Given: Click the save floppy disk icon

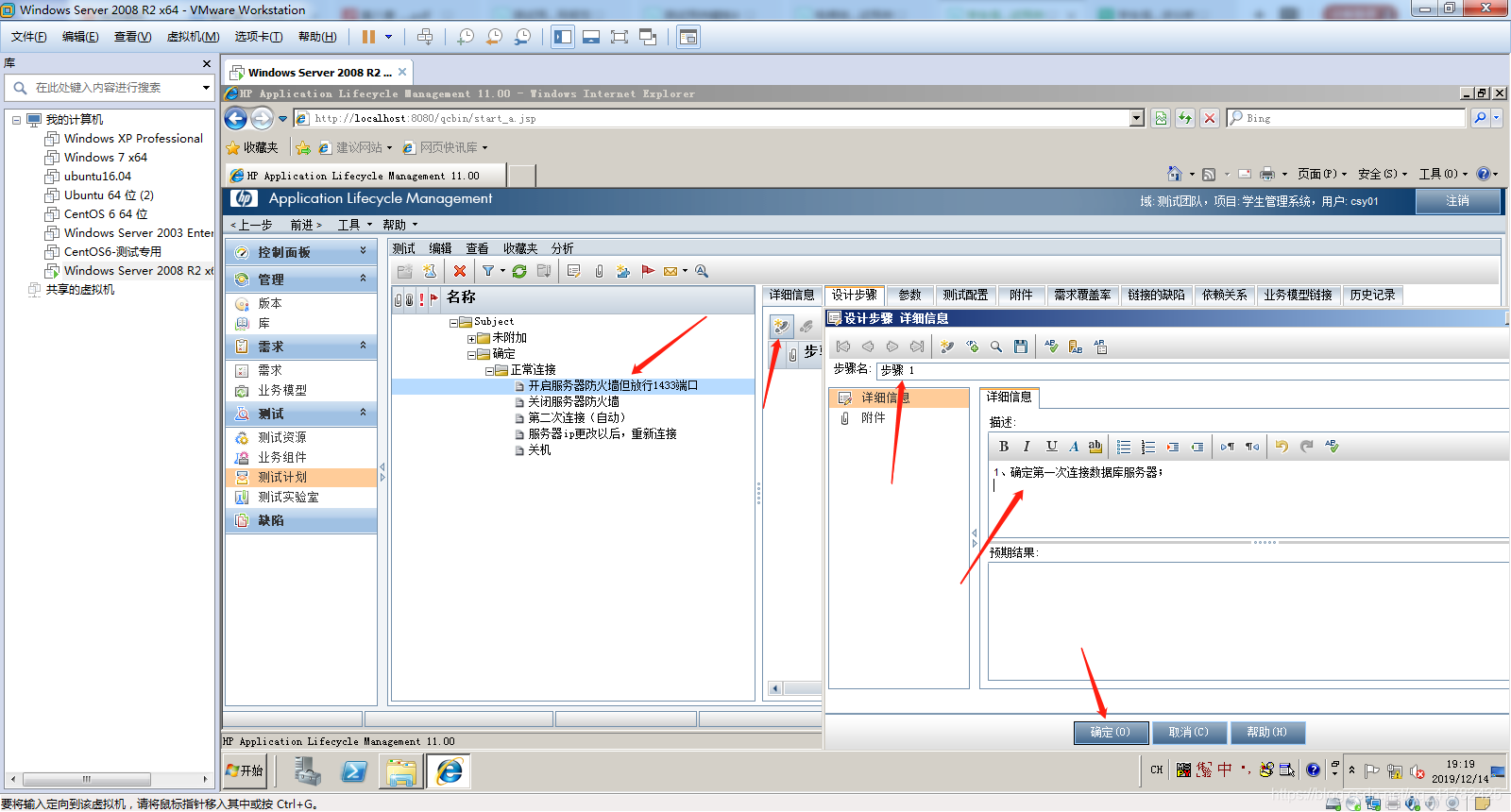Looking at the screenshot, I should (x=1021, y=347).
